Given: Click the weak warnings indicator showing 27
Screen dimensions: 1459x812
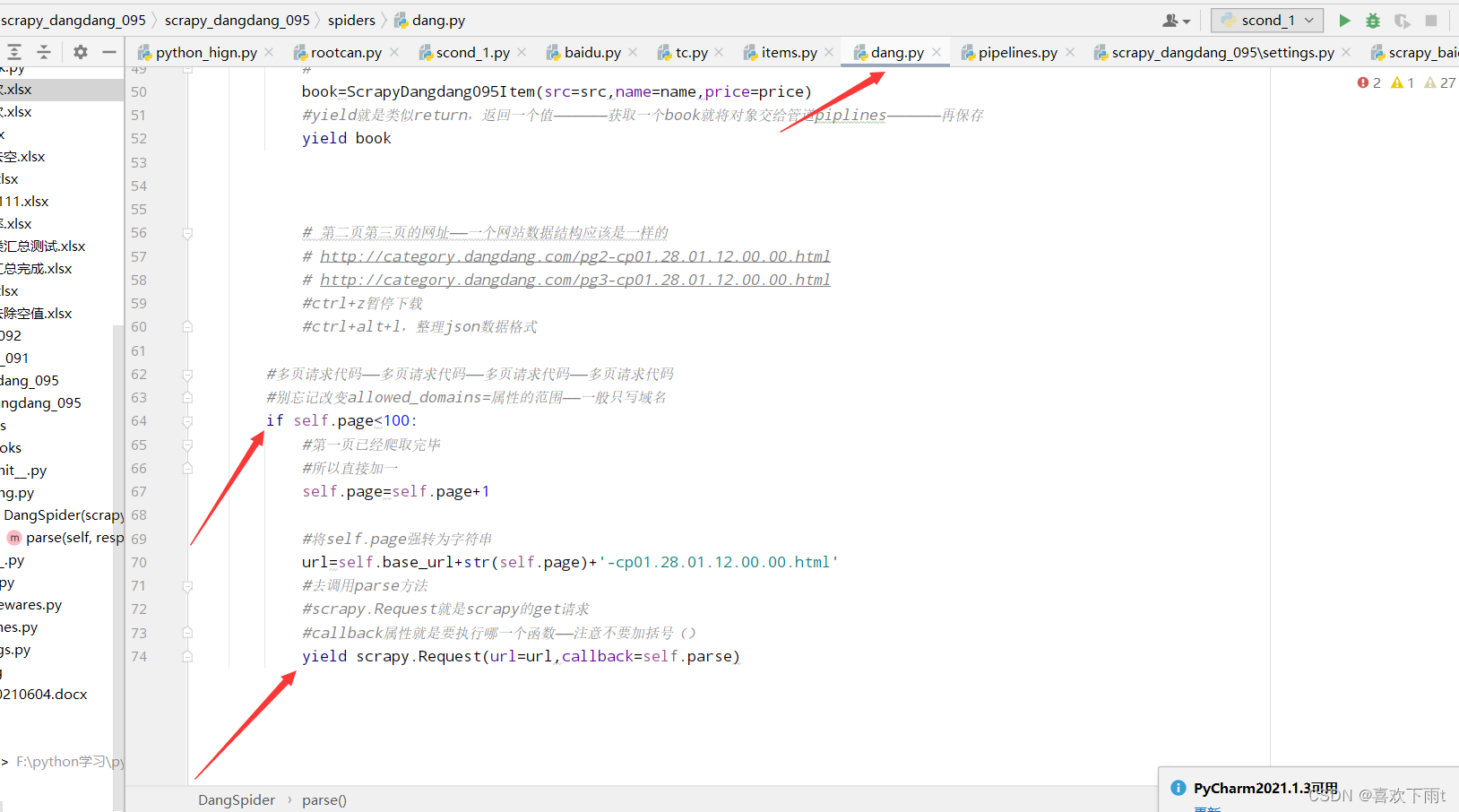Looking at the screenshot, I should pos(1440,82).
